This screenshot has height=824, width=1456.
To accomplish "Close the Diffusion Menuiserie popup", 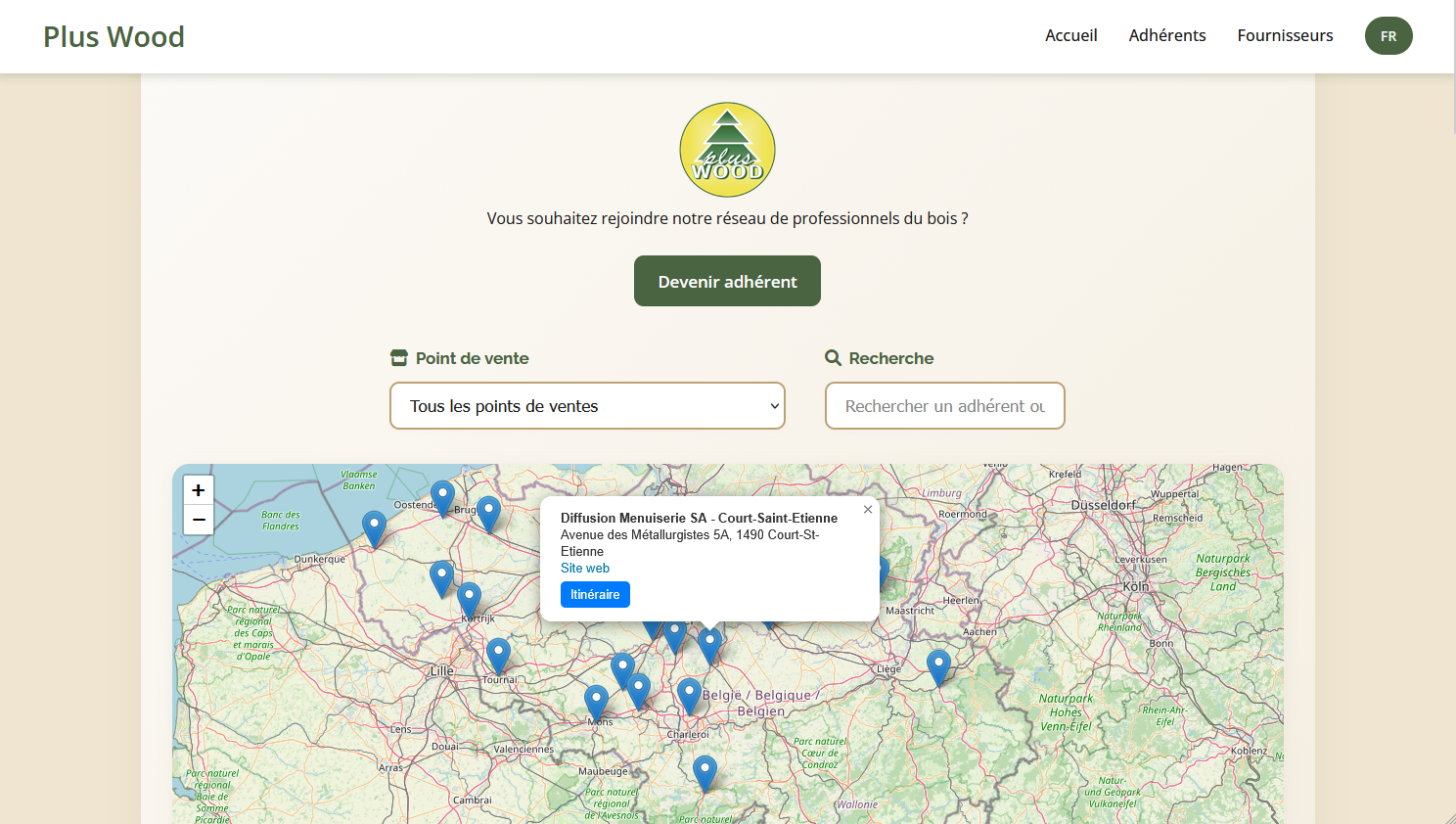I will click(867, 510).
